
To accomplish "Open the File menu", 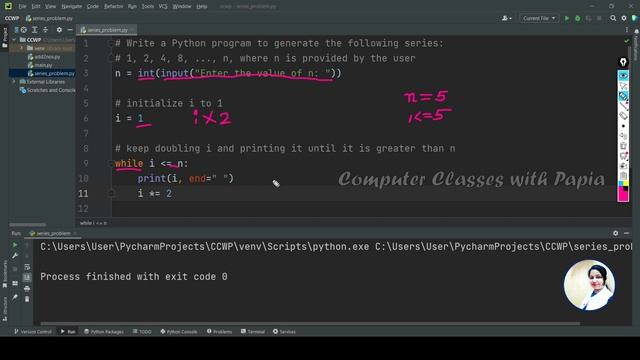I will (x=22, y=7).
